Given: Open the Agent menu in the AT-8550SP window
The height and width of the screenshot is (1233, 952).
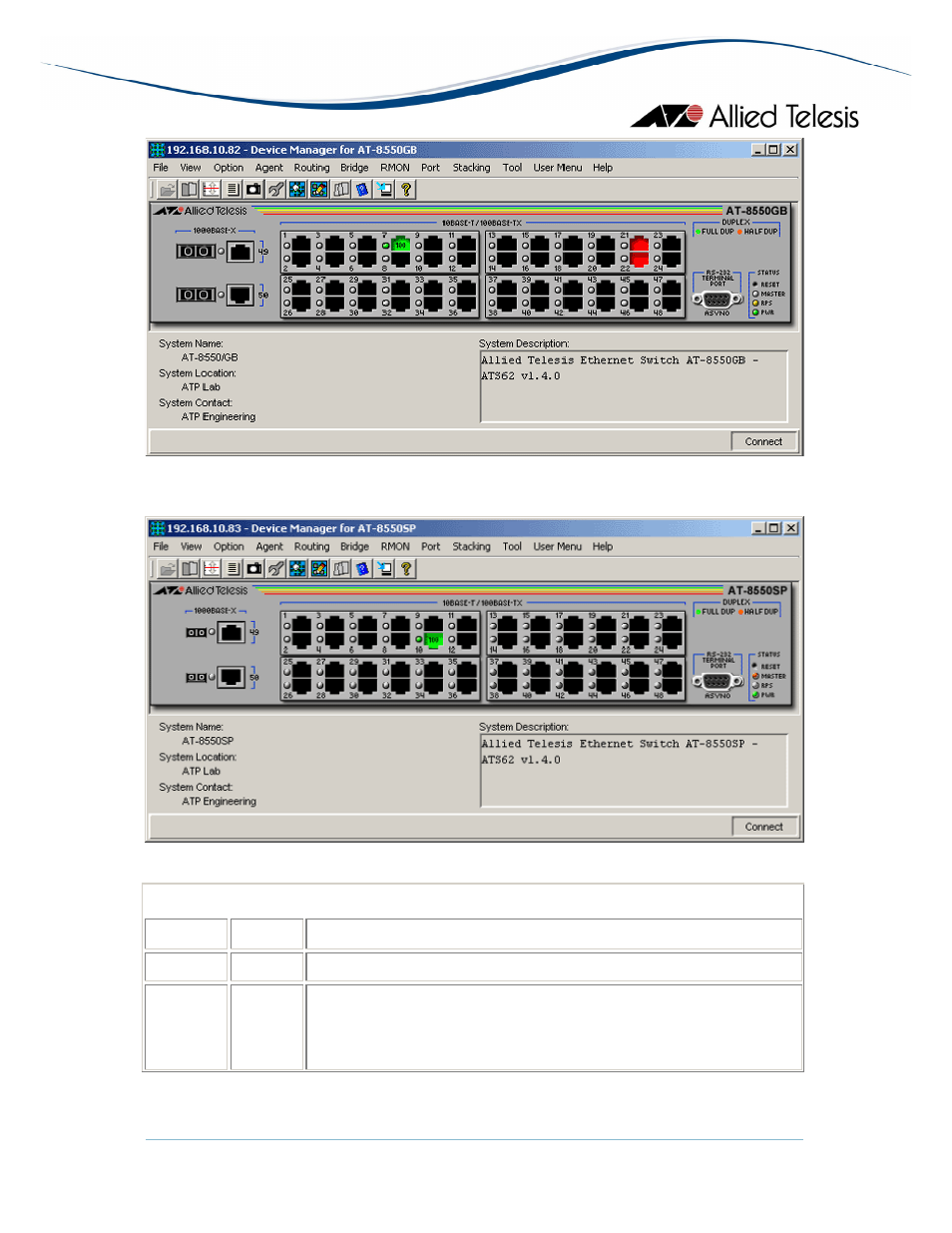Looking at the screenshot, I should tap(269, 547).
